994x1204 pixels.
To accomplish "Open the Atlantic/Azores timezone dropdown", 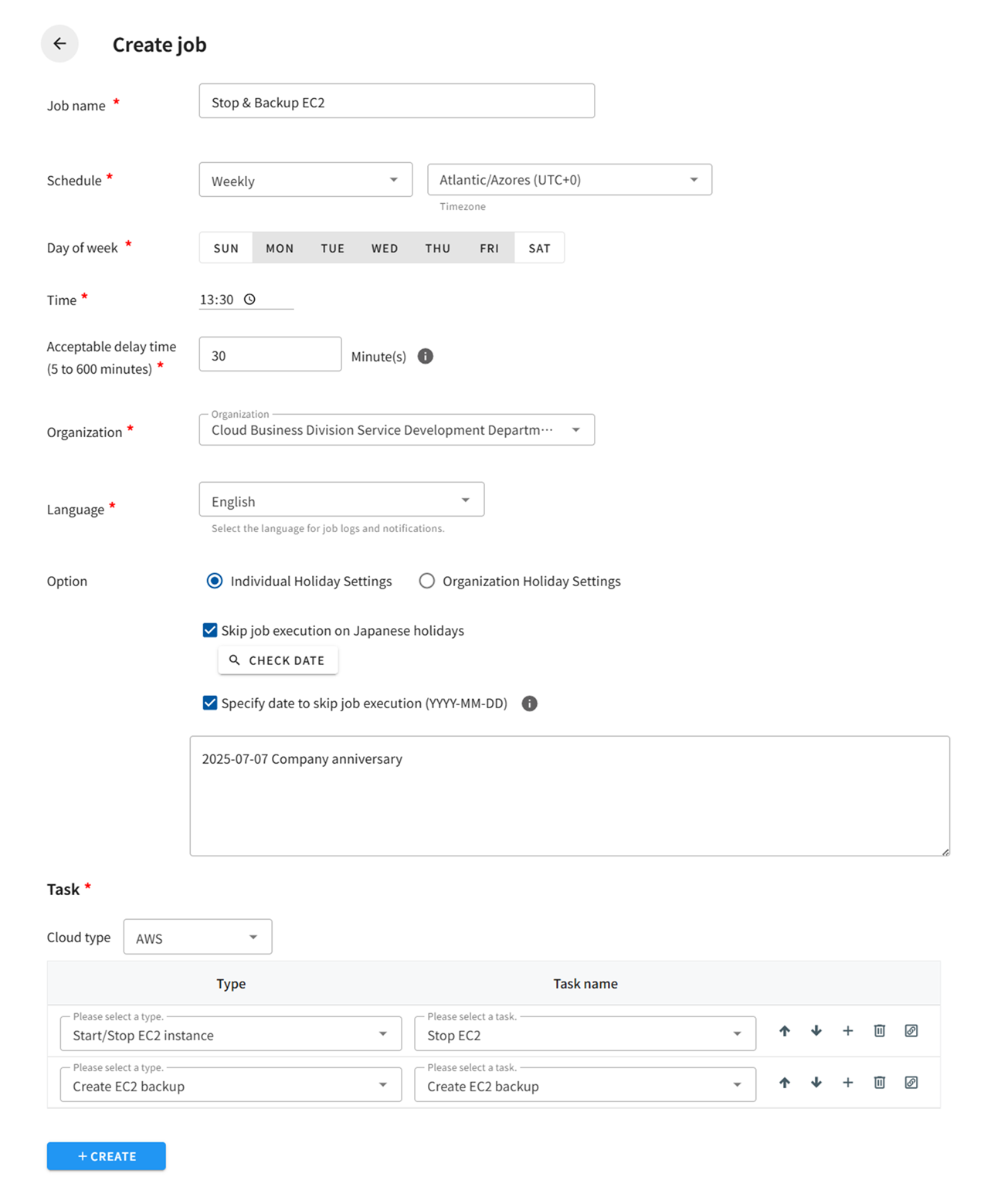I will (570, 180).
